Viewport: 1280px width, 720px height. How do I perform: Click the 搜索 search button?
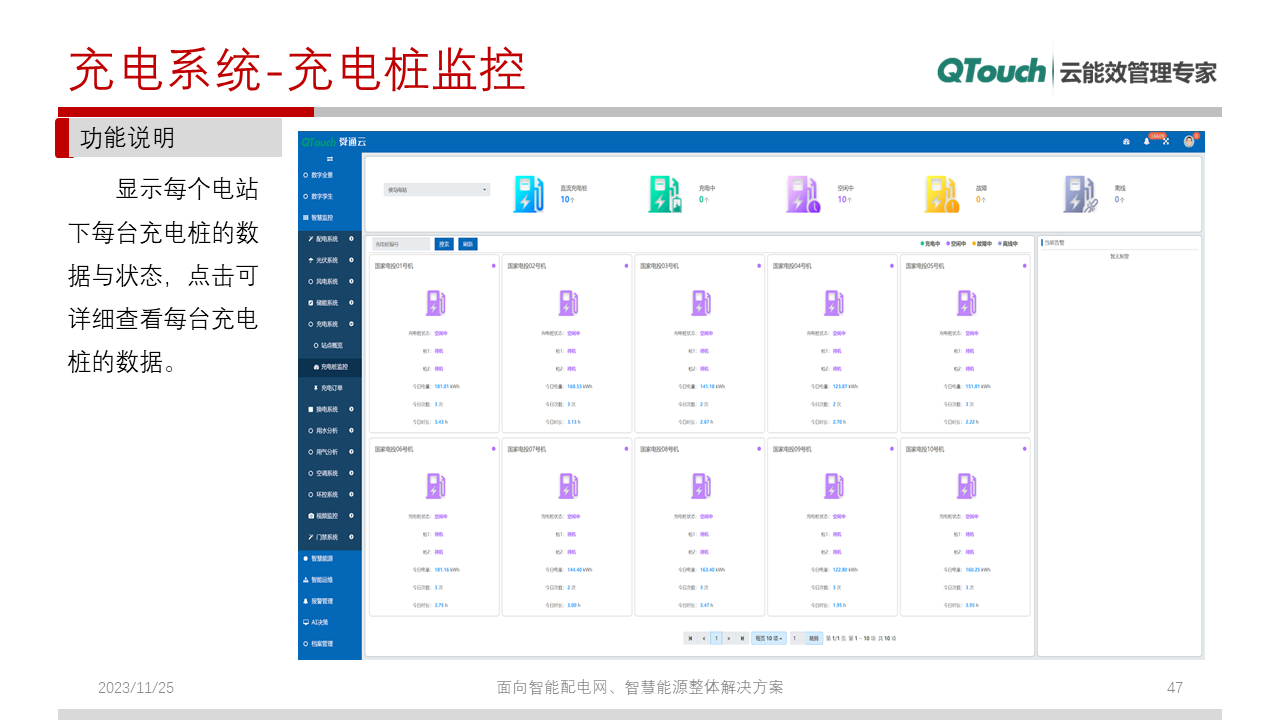click(444, 243)
